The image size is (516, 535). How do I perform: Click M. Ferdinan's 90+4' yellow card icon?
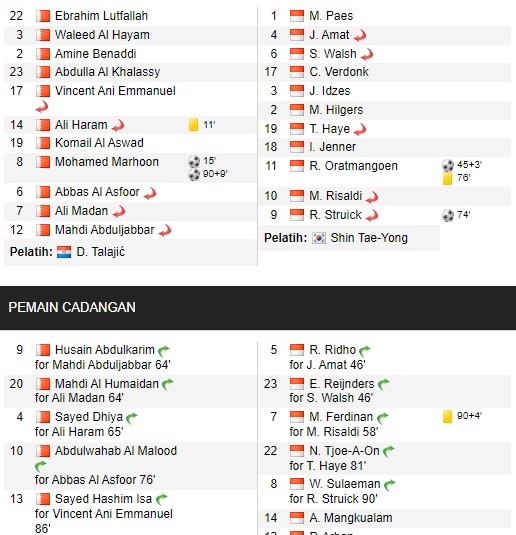pos(447,417)
